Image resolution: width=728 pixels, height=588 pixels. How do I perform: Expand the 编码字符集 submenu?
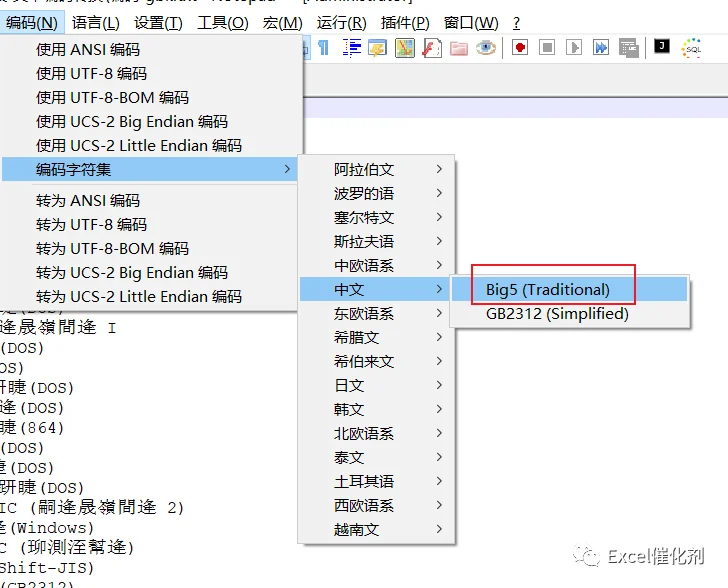pyautogui.click(x=150, y=169)
